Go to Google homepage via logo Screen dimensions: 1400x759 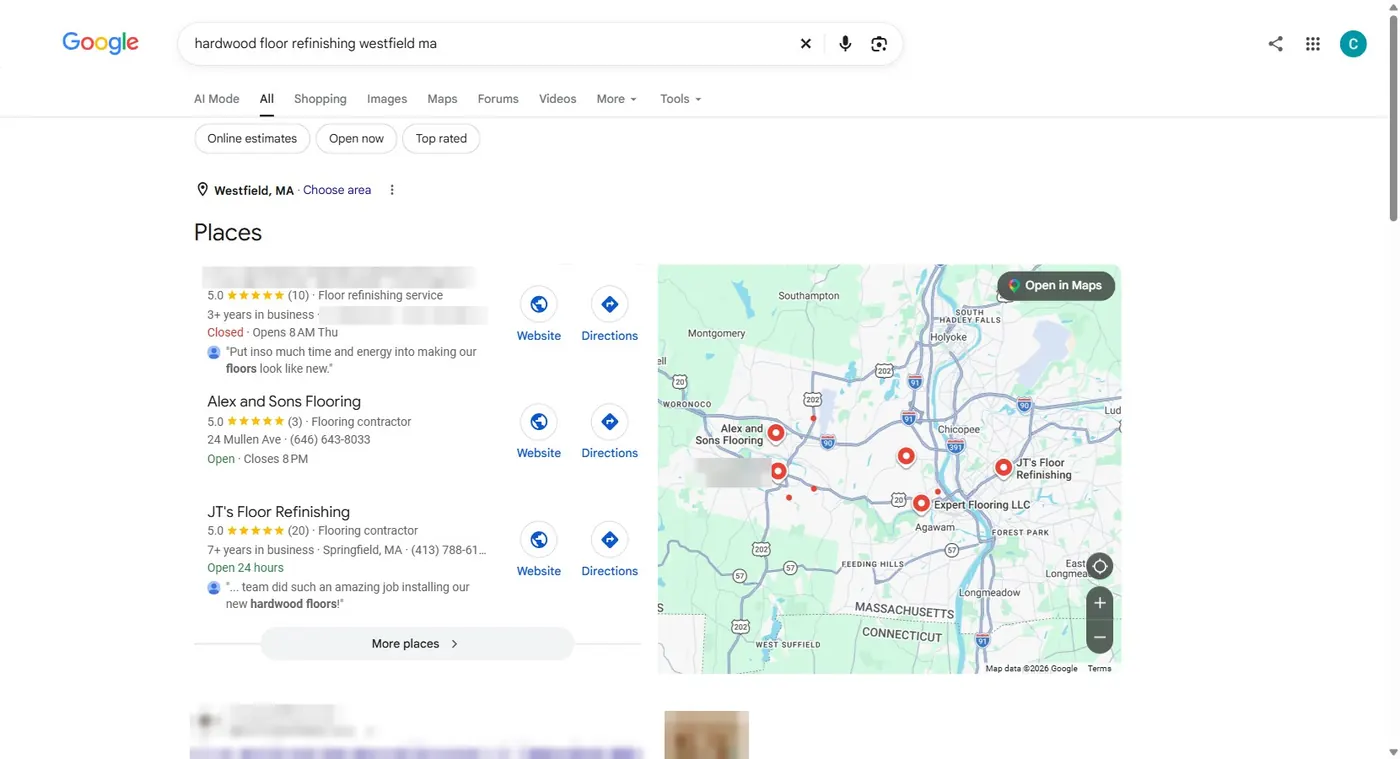[x=100, y=43]
